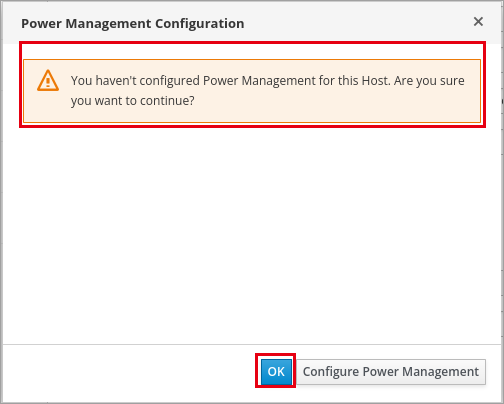504x404 pixels.
Task: Click the orange warning triangle icon
Action: point(48,80)
